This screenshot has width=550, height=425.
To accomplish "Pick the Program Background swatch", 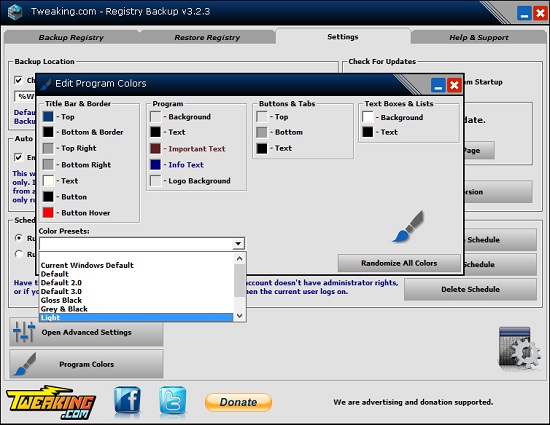I will [155, 116].
